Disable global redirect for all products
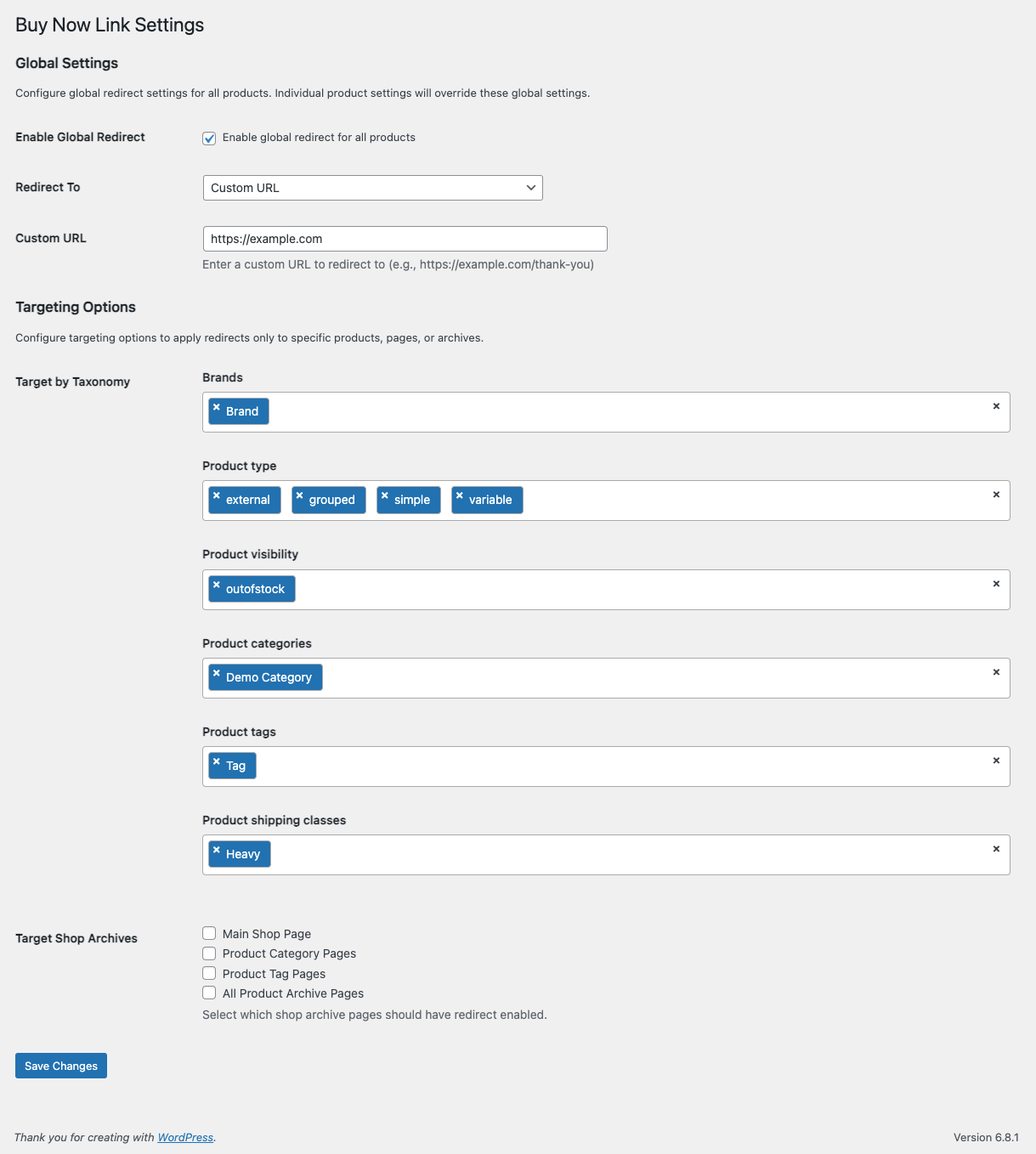The image size is (1036, 1154). (x=208, y=138)
